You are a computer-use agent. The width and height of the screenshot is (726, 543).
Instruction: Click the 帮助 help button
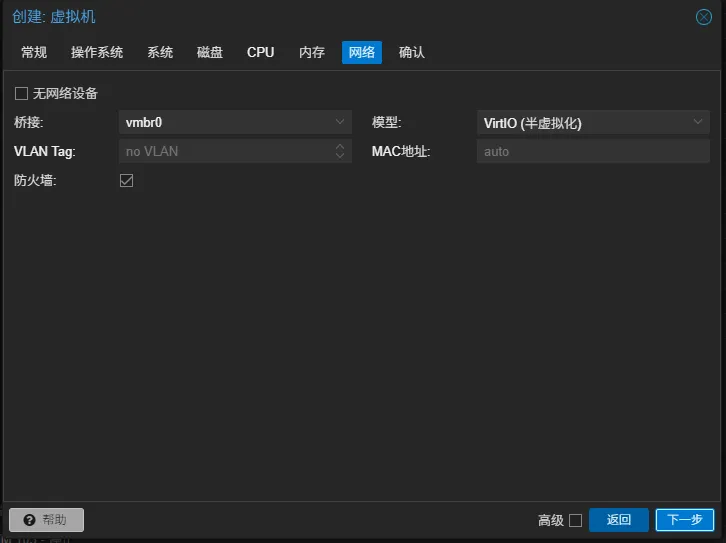[46, 520]
